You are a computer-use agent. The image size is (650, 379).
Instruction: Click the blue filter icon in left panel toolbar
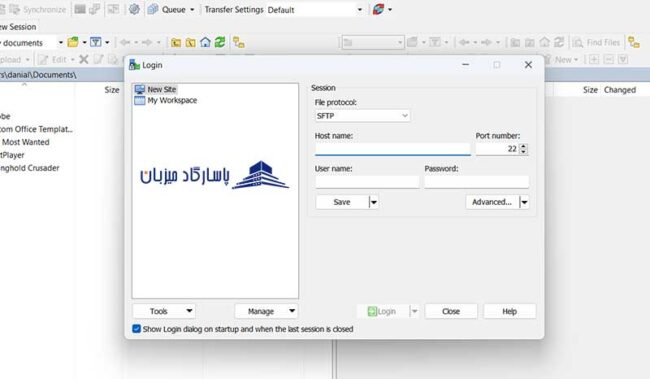96,42
